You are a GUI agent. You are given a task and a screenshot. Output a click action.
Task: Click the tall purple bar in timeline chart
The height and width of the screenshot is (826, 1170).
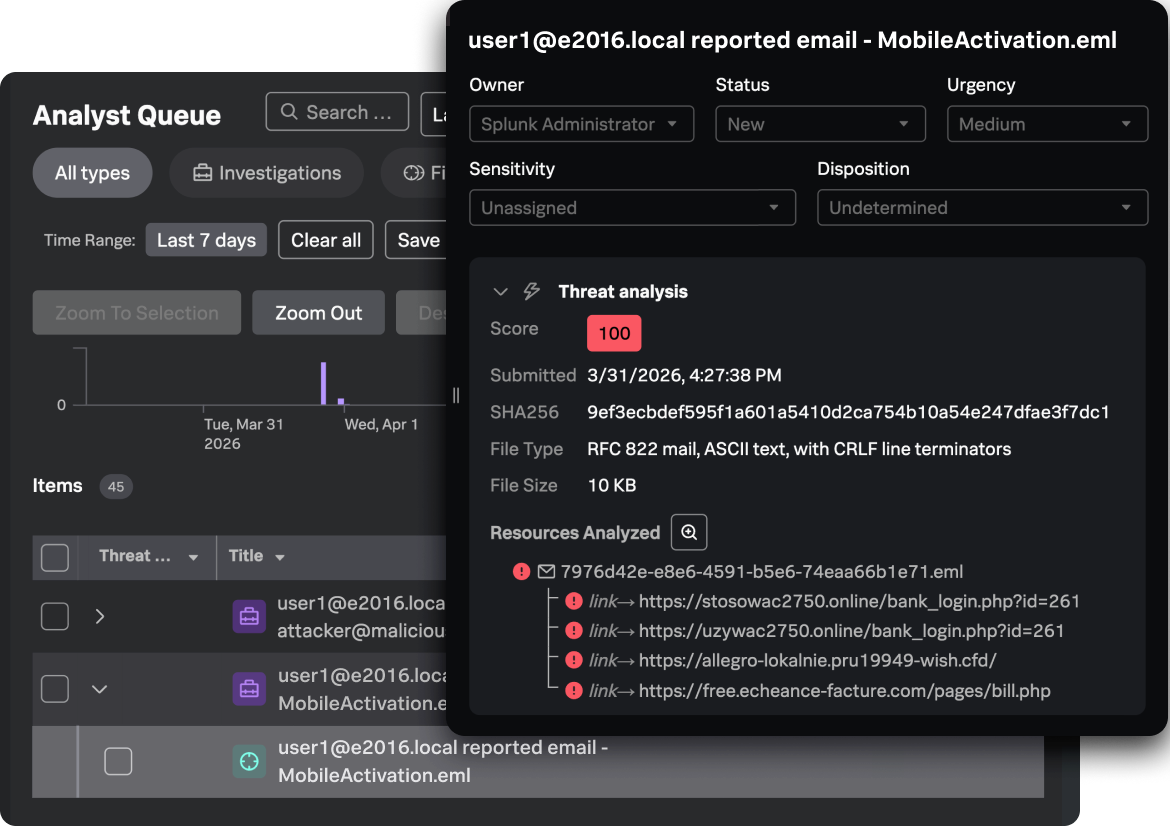click(323, 384)
